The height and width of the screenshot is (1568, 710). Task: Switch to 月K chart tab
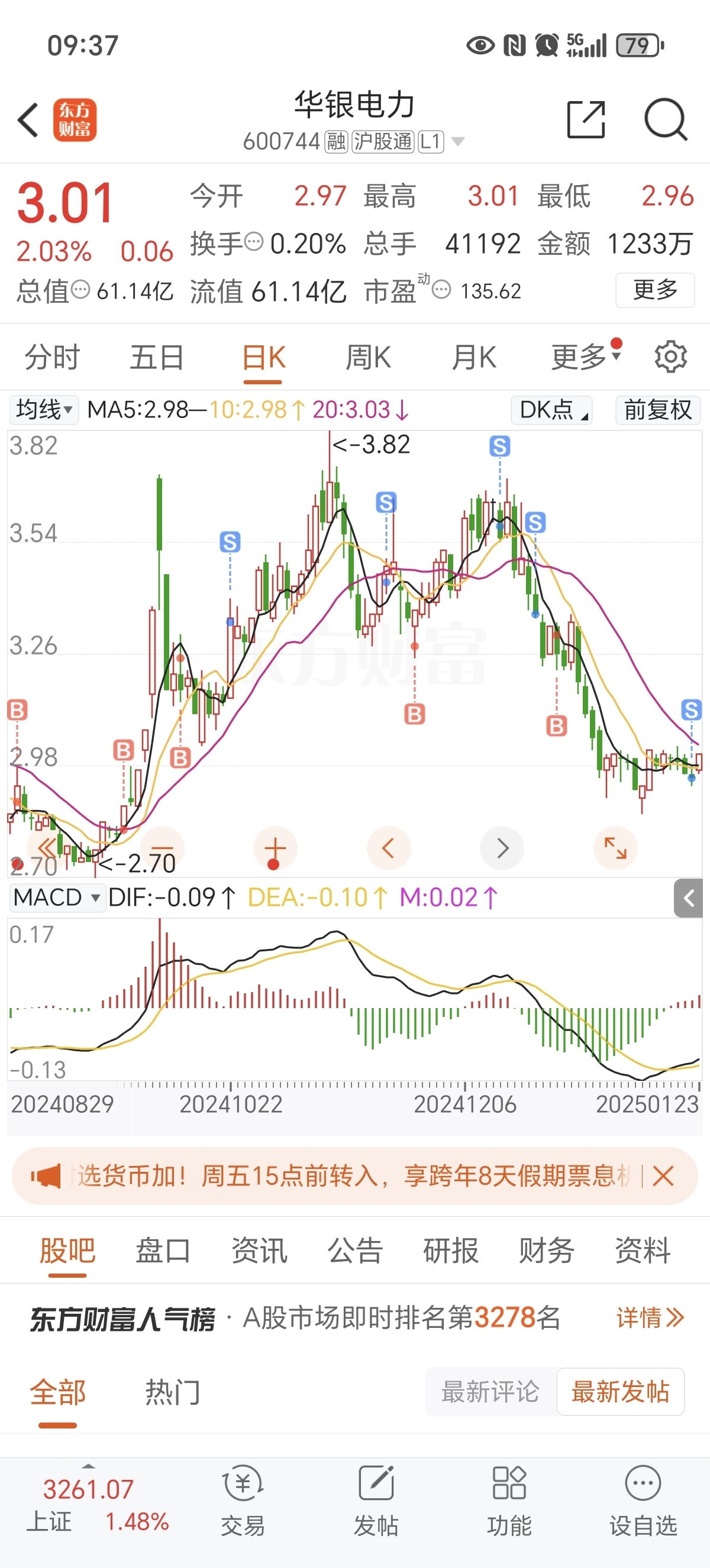[474, 357]
